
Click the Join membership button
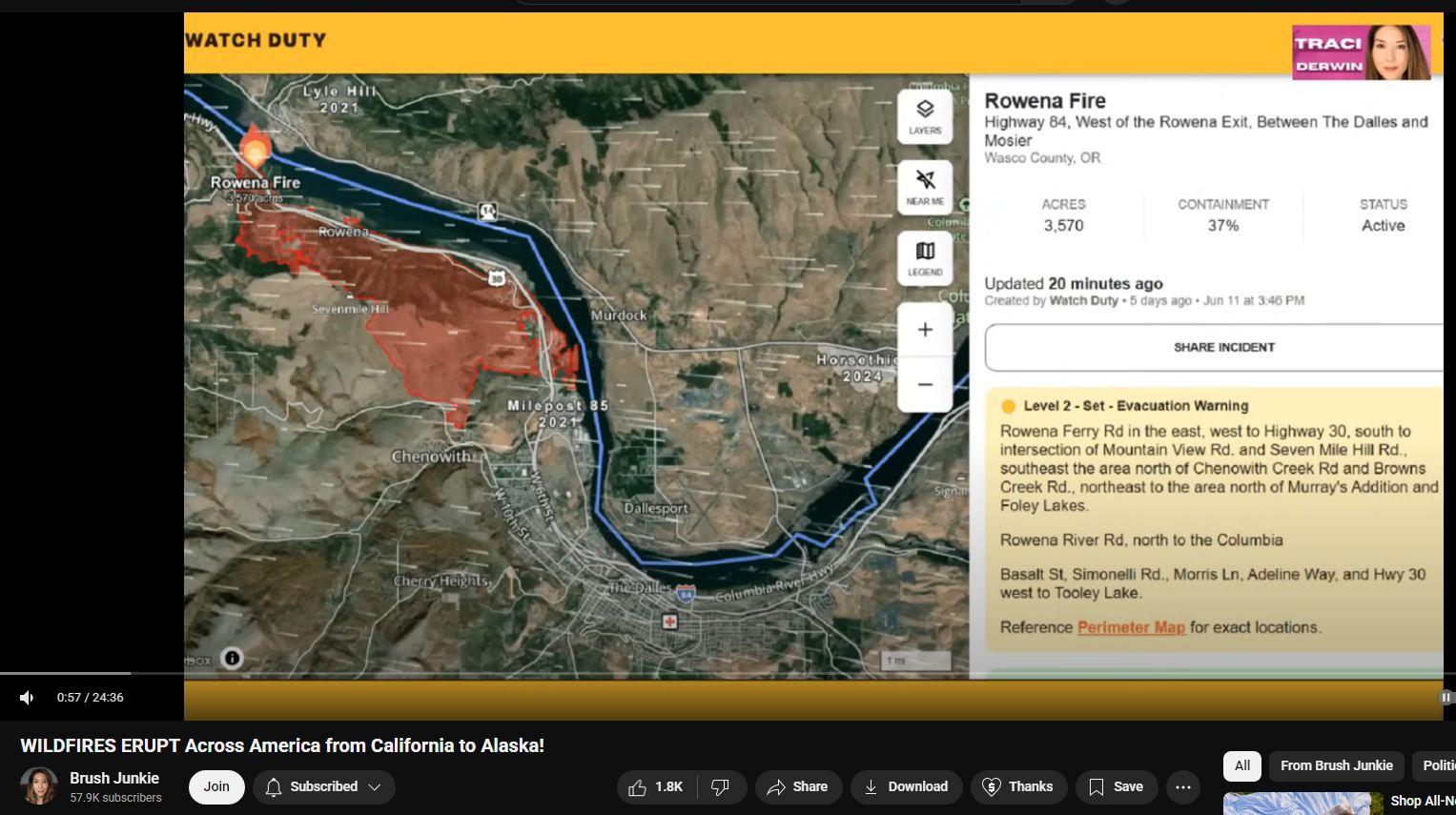pos(216,786)
